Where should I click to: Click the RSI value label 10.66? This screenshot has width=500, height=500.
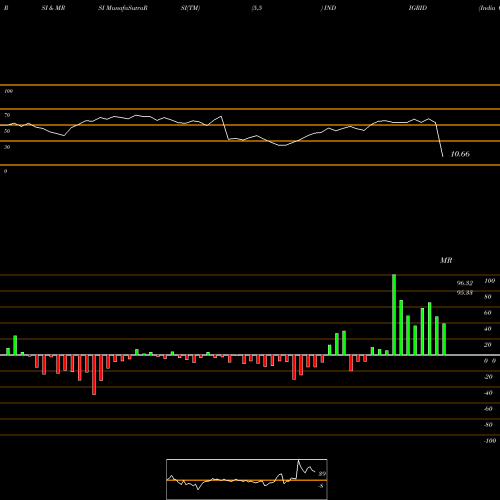click(x=460, y=154)
